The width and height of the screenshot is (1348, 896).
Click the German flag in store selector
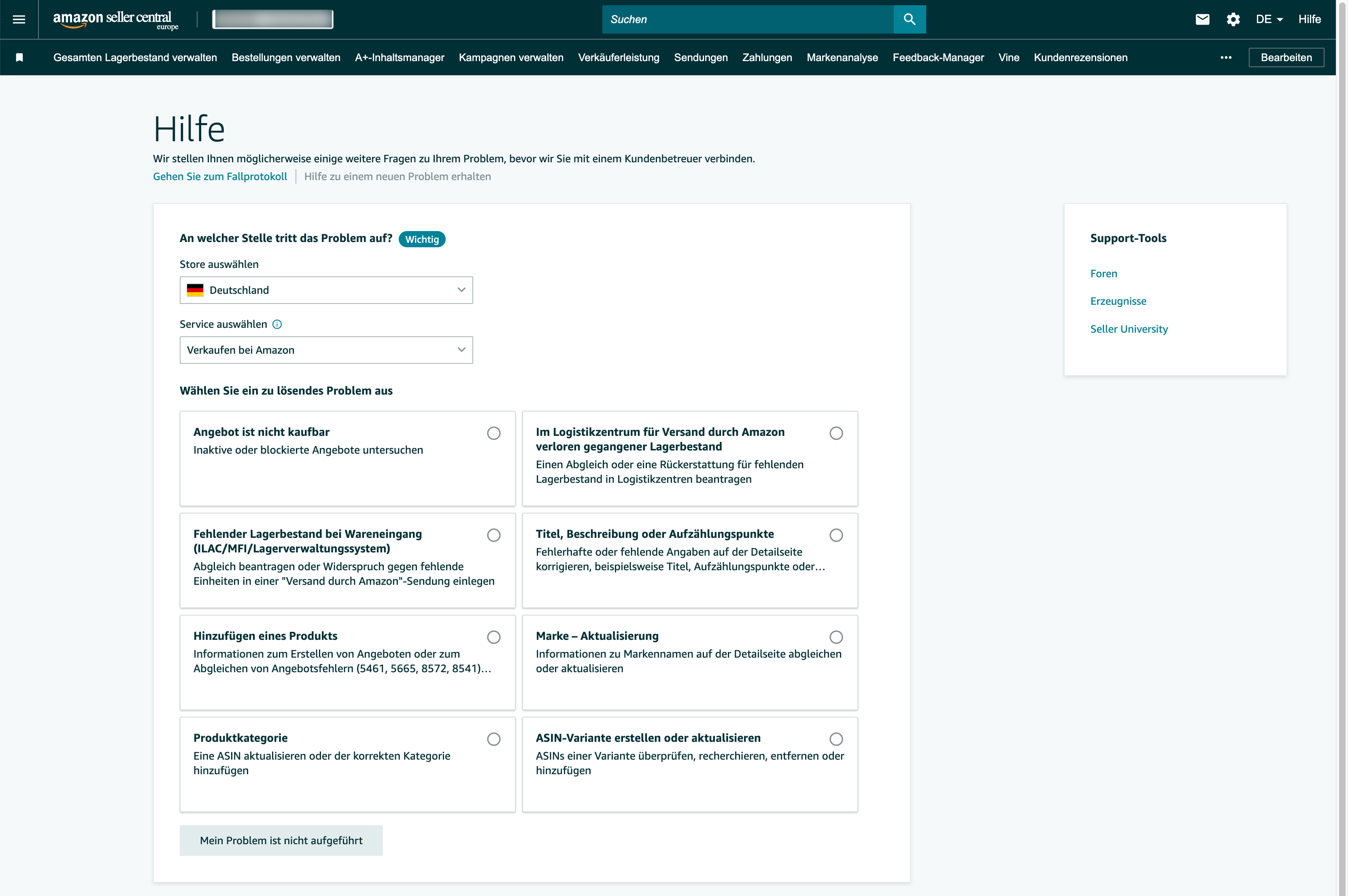(195, 290)
